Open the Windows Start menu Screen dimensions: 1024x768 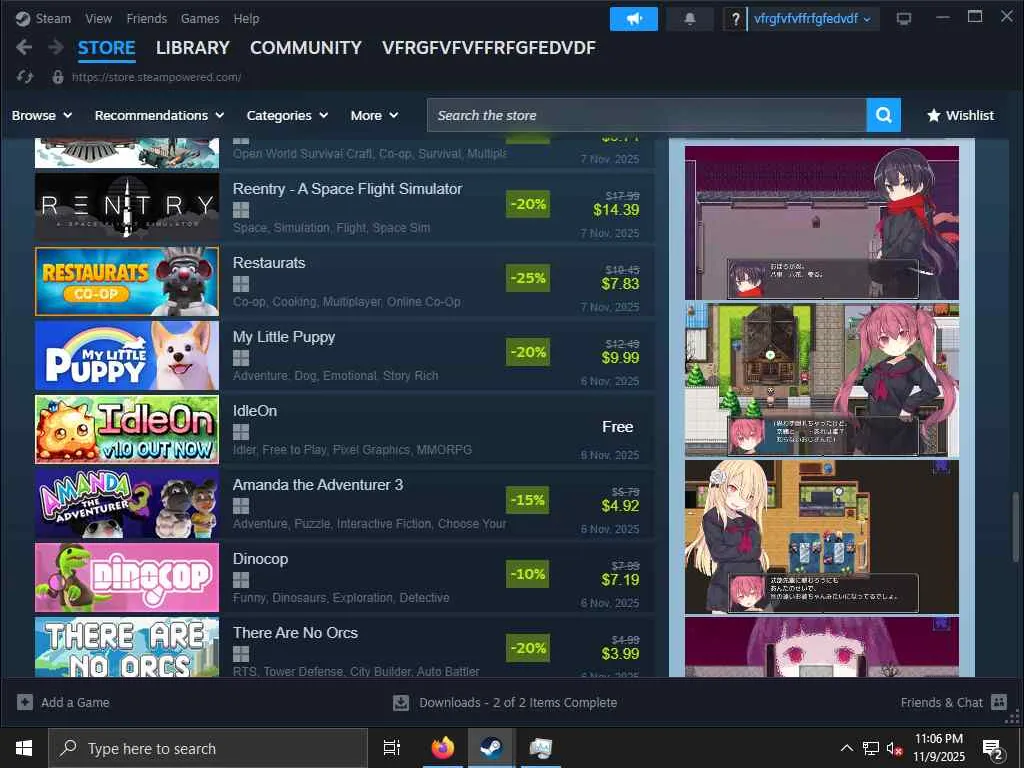[x=24, y=748]
